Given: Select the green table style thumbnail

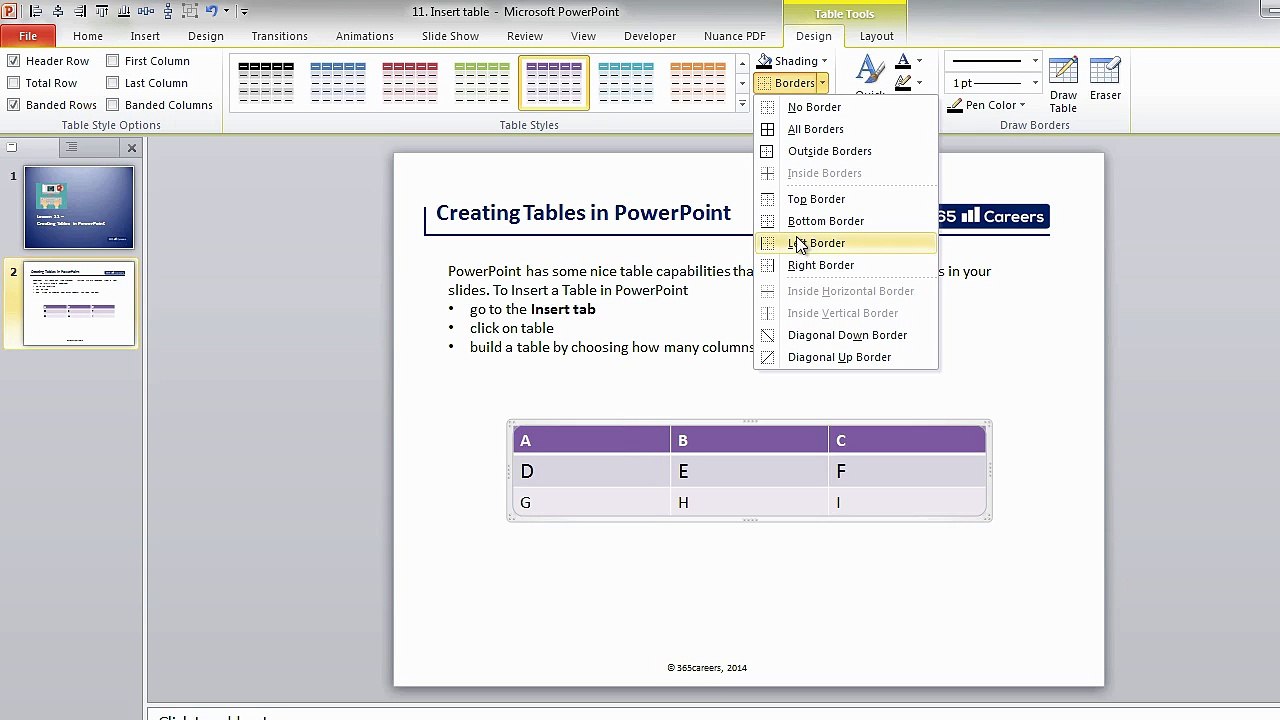Looking at the screenshot, I should 482,82.
